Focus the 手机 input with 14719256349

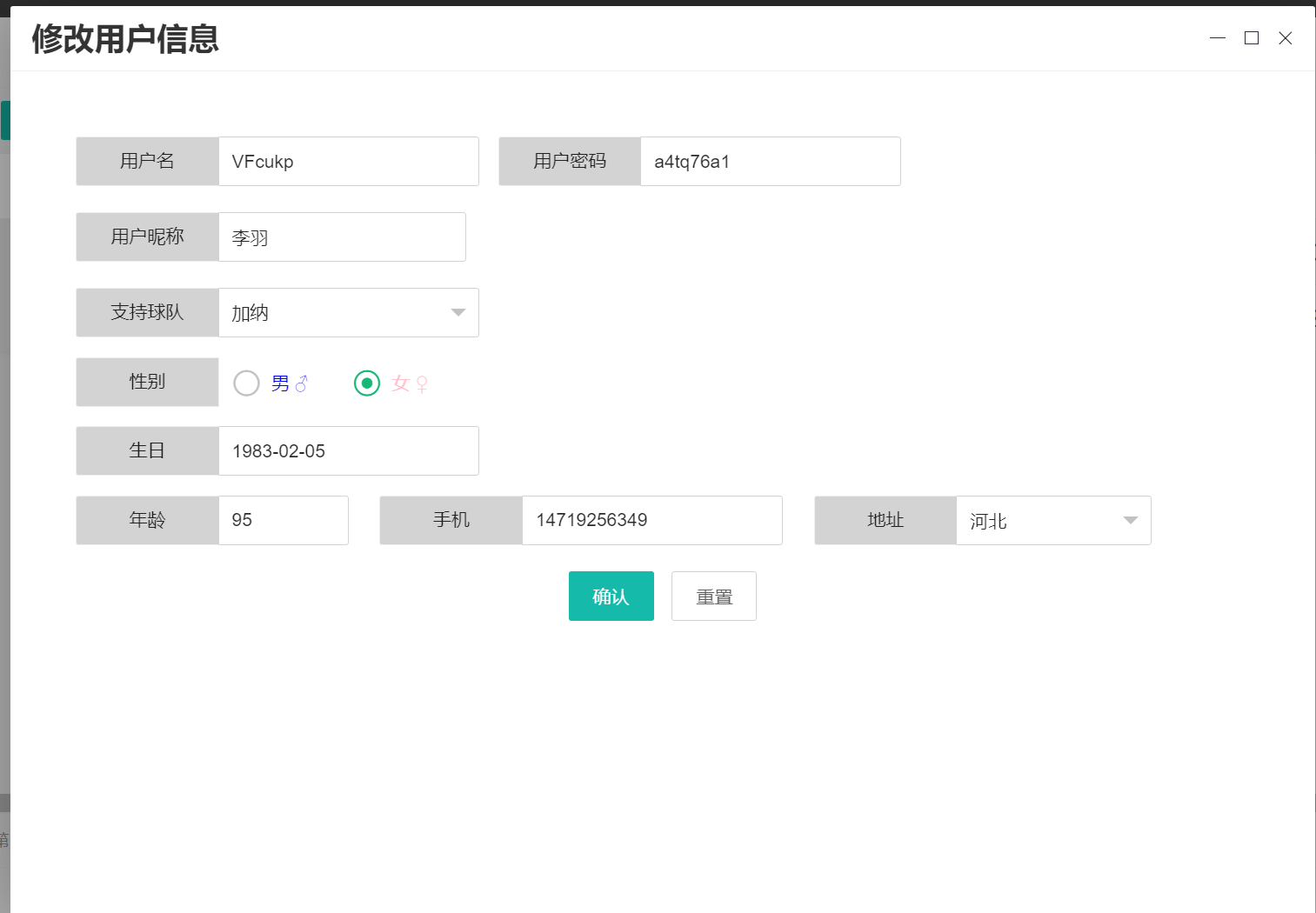point(652,521)
